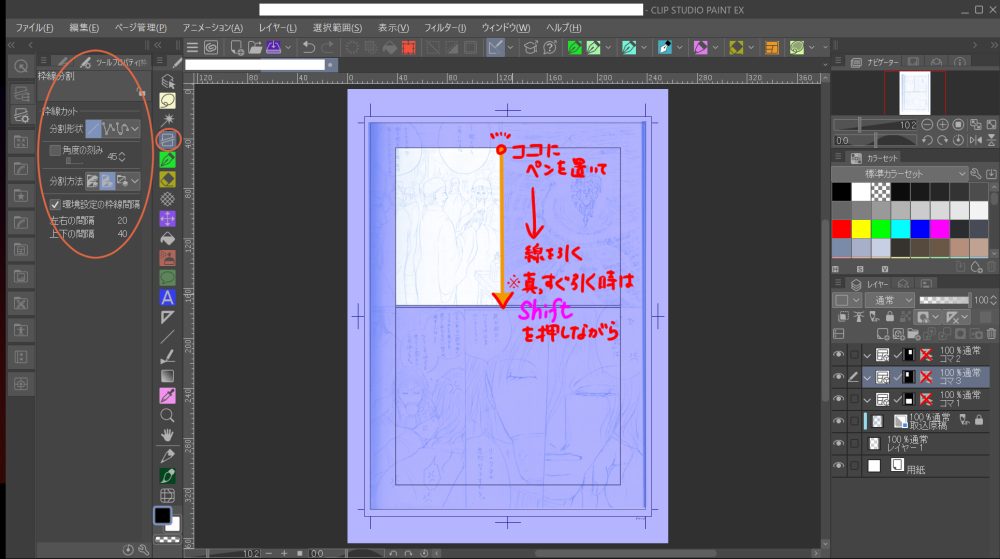Click navigator zoom in plus icon
The width and height of the screenshot is (1000, 559).
point(943,124)
